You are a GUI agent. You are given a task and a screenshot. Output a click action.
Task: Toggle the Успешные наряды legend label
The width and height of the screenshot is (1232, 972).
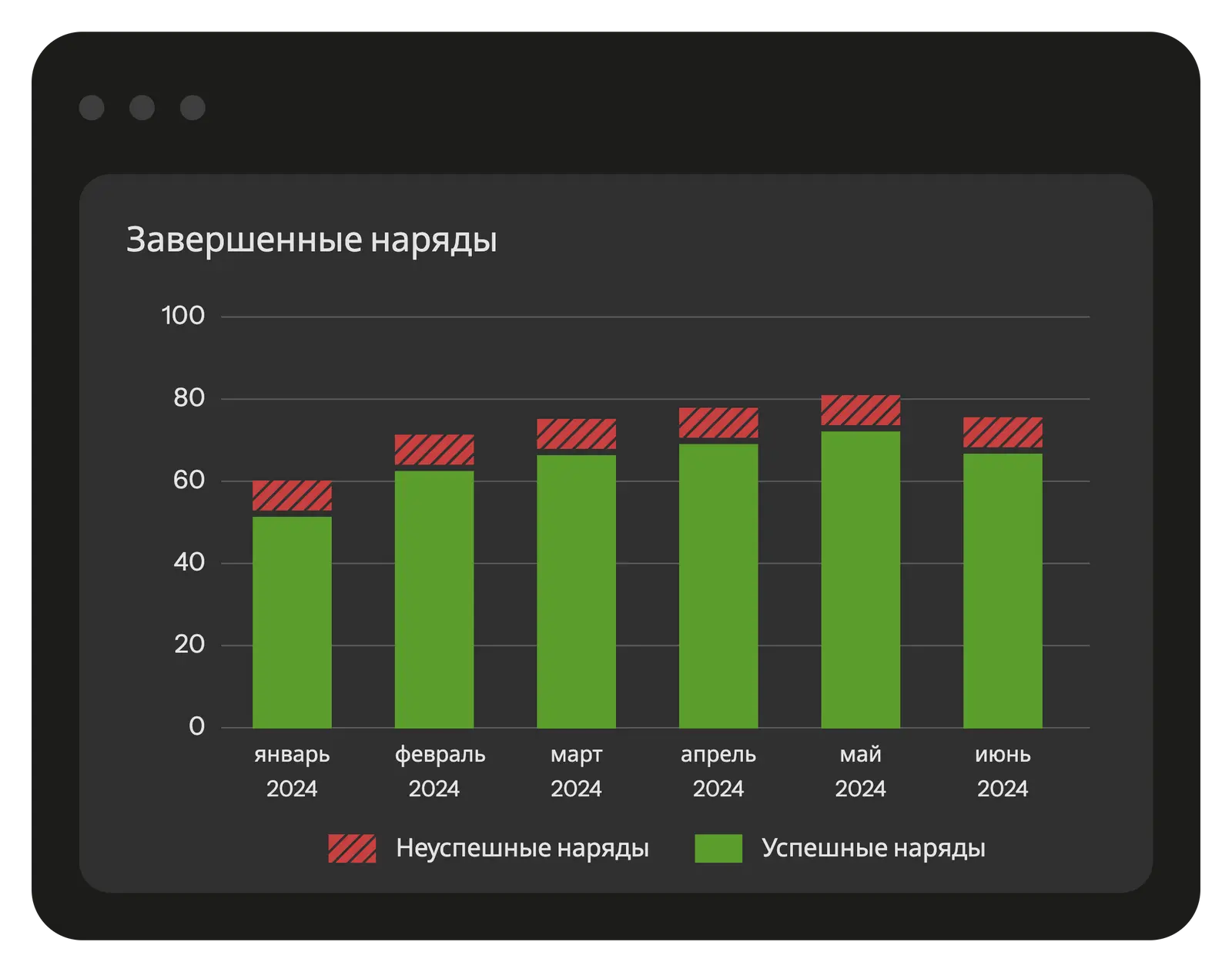click(873, 848)
